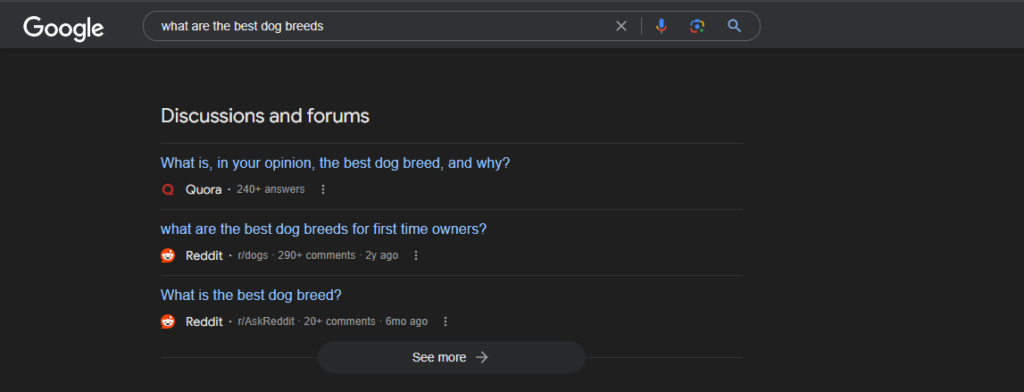The height and width of the screenshot is (392, 1024).
Task: Open three-dot menu for r/dogs result
Action: pos(416,255)
